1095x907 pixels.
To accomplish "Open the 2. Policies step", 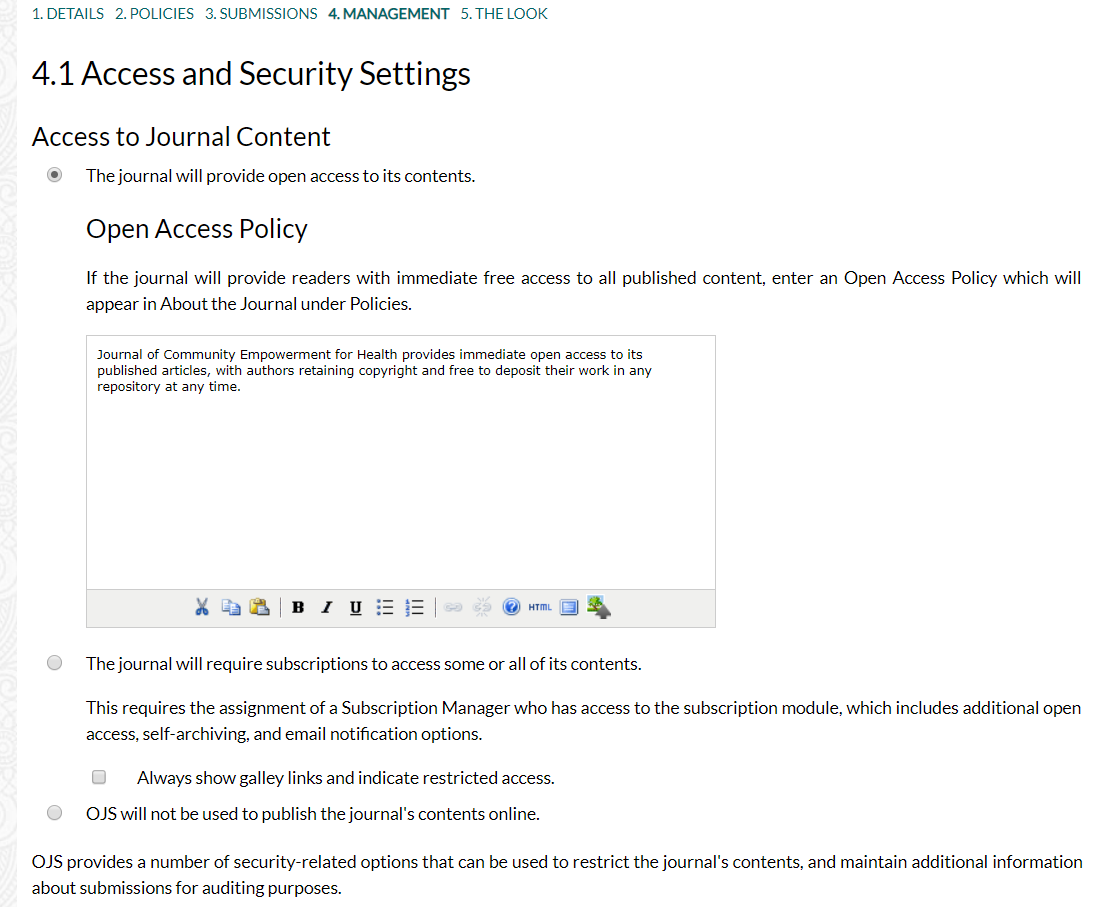I will click(x=154, y=14).
